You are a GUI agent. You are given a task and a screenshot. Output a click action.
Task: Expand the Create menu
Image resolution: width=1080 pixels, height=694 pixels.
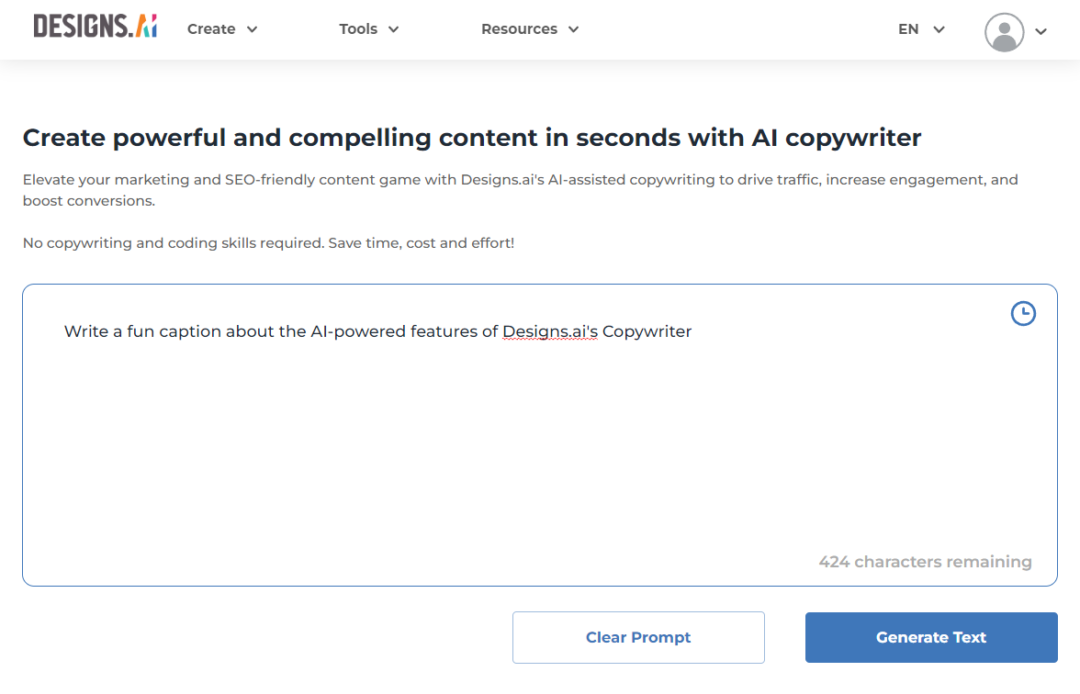(x=222, y=29)
